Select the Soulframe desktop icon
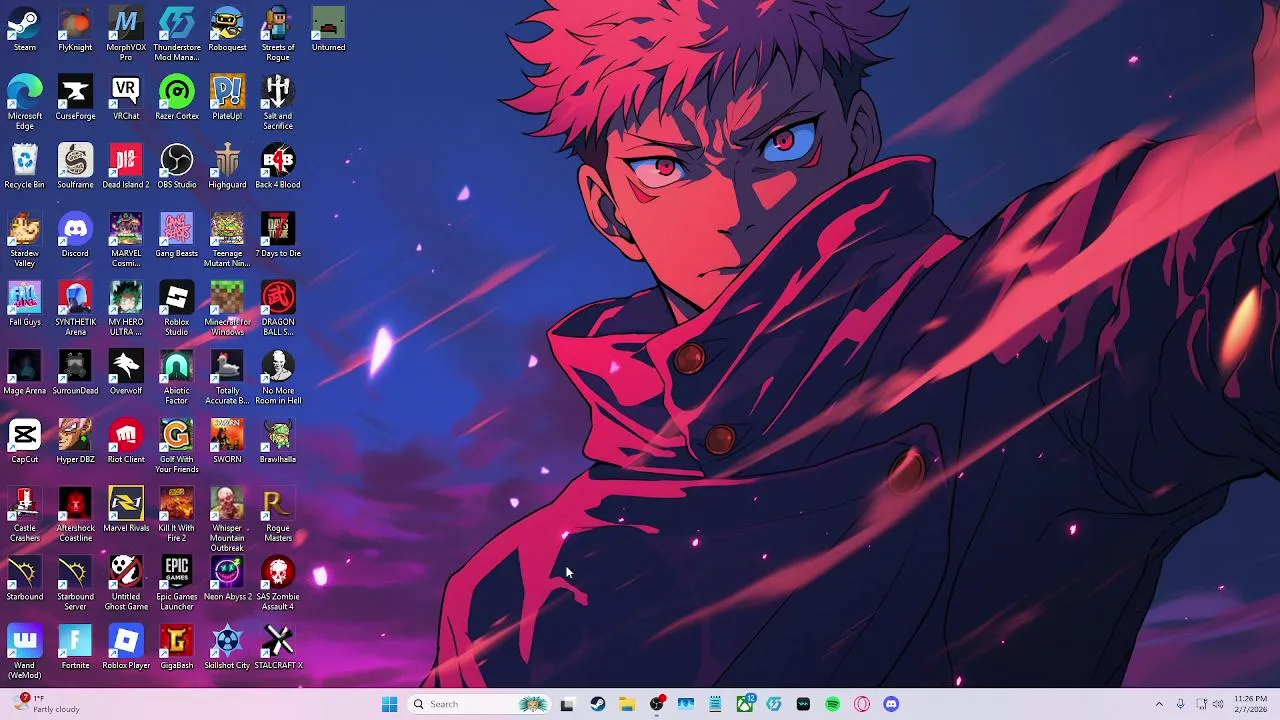 (x=75, y=167)
